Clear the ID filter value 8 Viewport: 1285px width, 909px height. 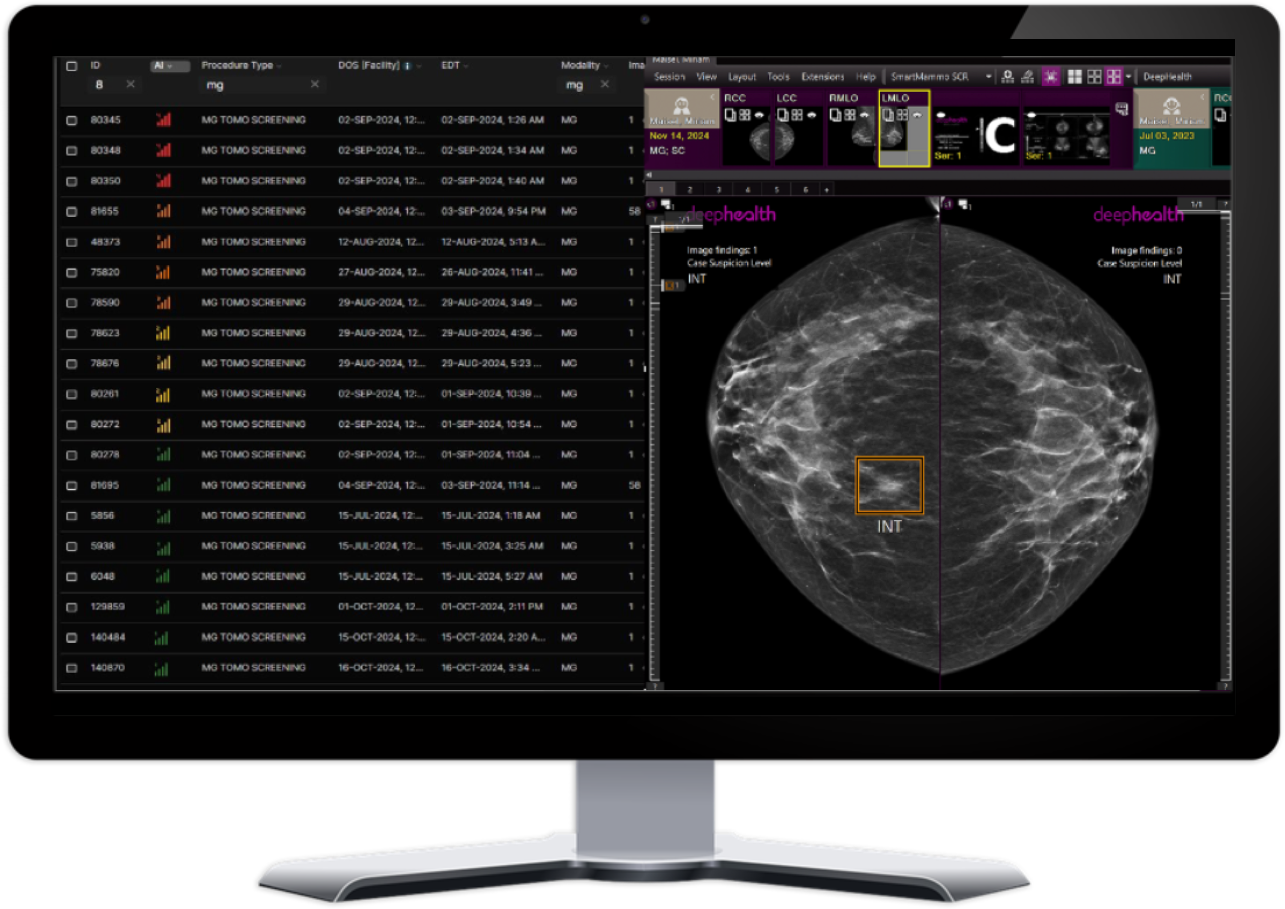point(129,86)
